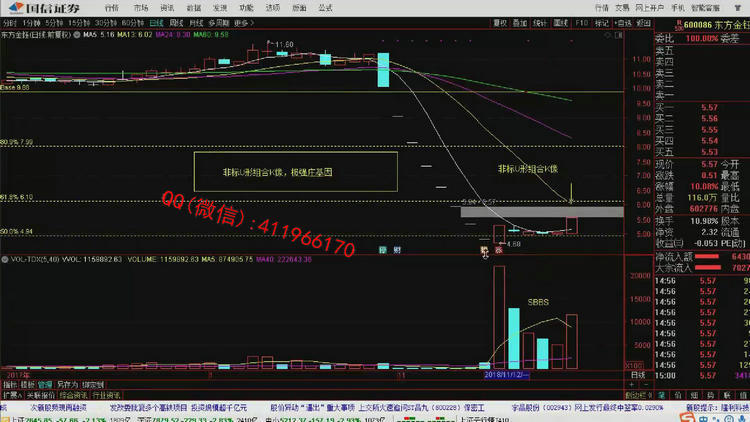Open 智能客服 customer service
750x422 pixels.
coord(706,8)
